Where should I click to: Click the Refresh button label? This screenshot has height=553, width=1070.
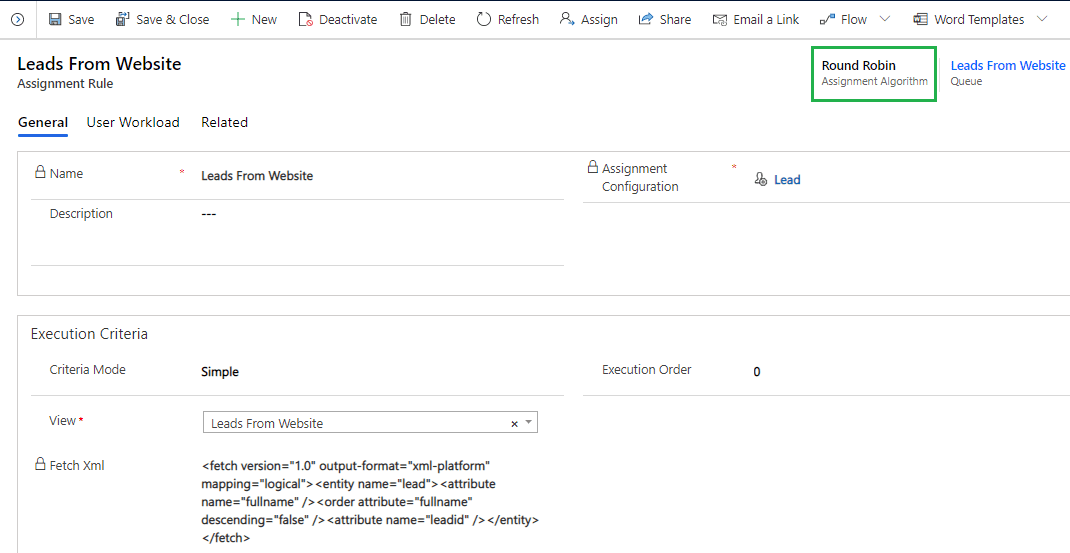click(519, 20)
